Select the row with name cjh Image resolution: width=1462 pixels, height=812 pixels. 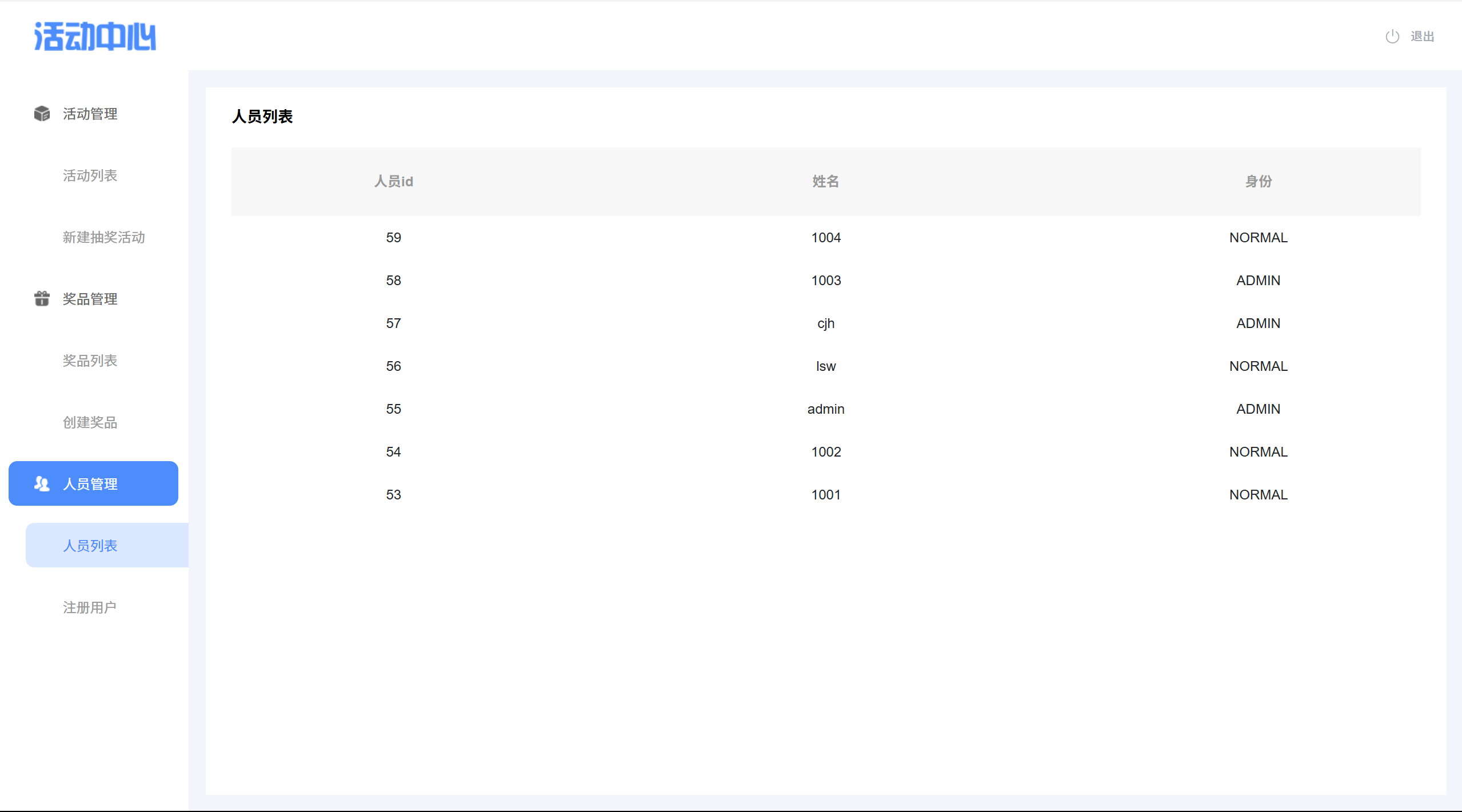point(825,323)
